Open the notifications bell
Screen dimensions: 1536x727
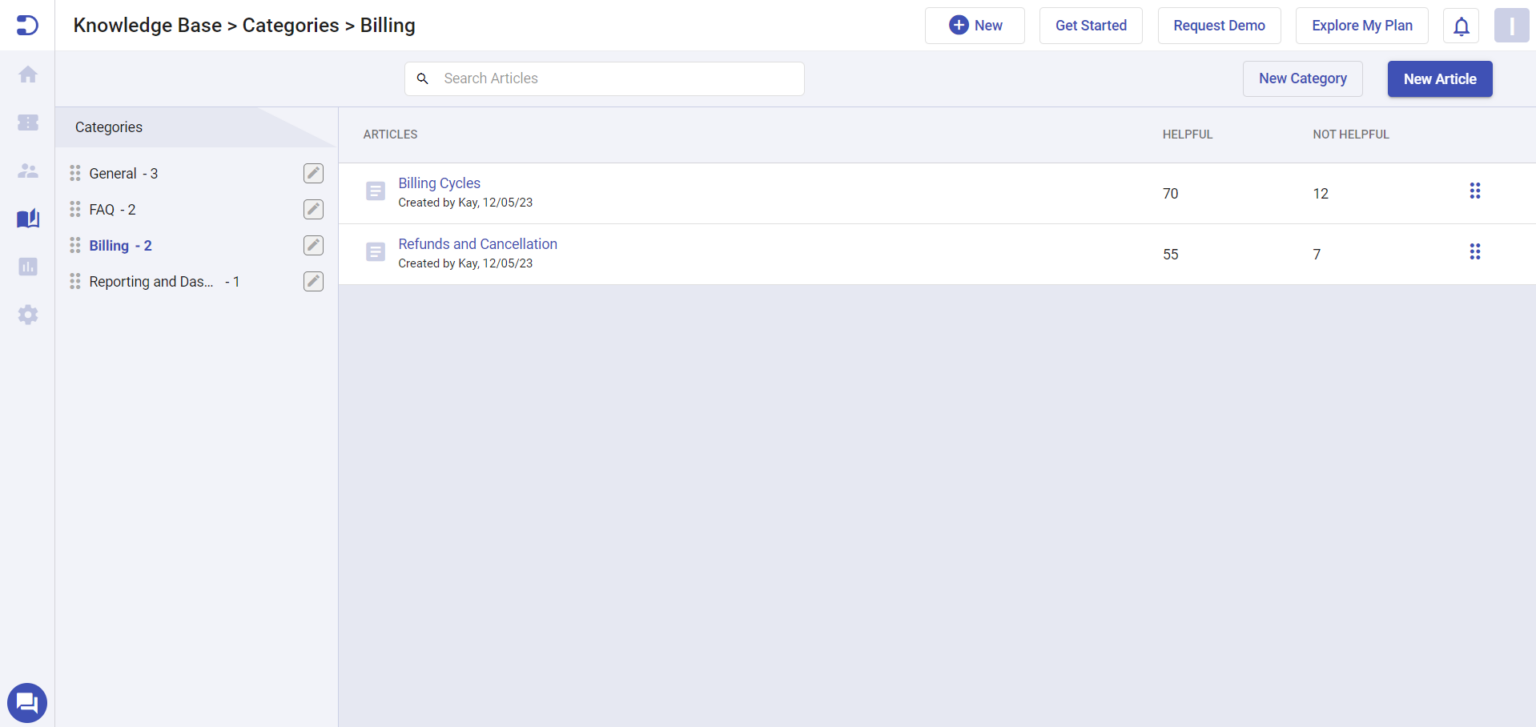coord(1461,25)
